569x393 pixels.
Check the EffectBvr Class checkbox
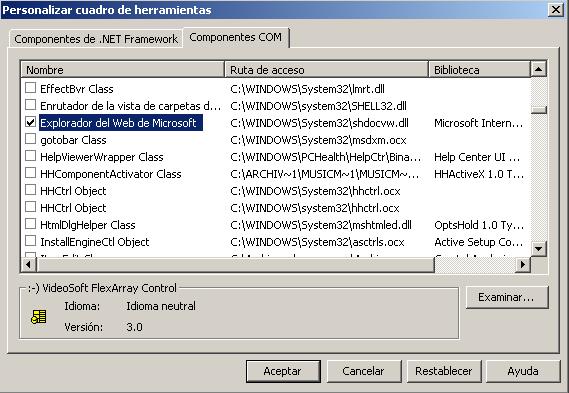[x=30, y=88]
